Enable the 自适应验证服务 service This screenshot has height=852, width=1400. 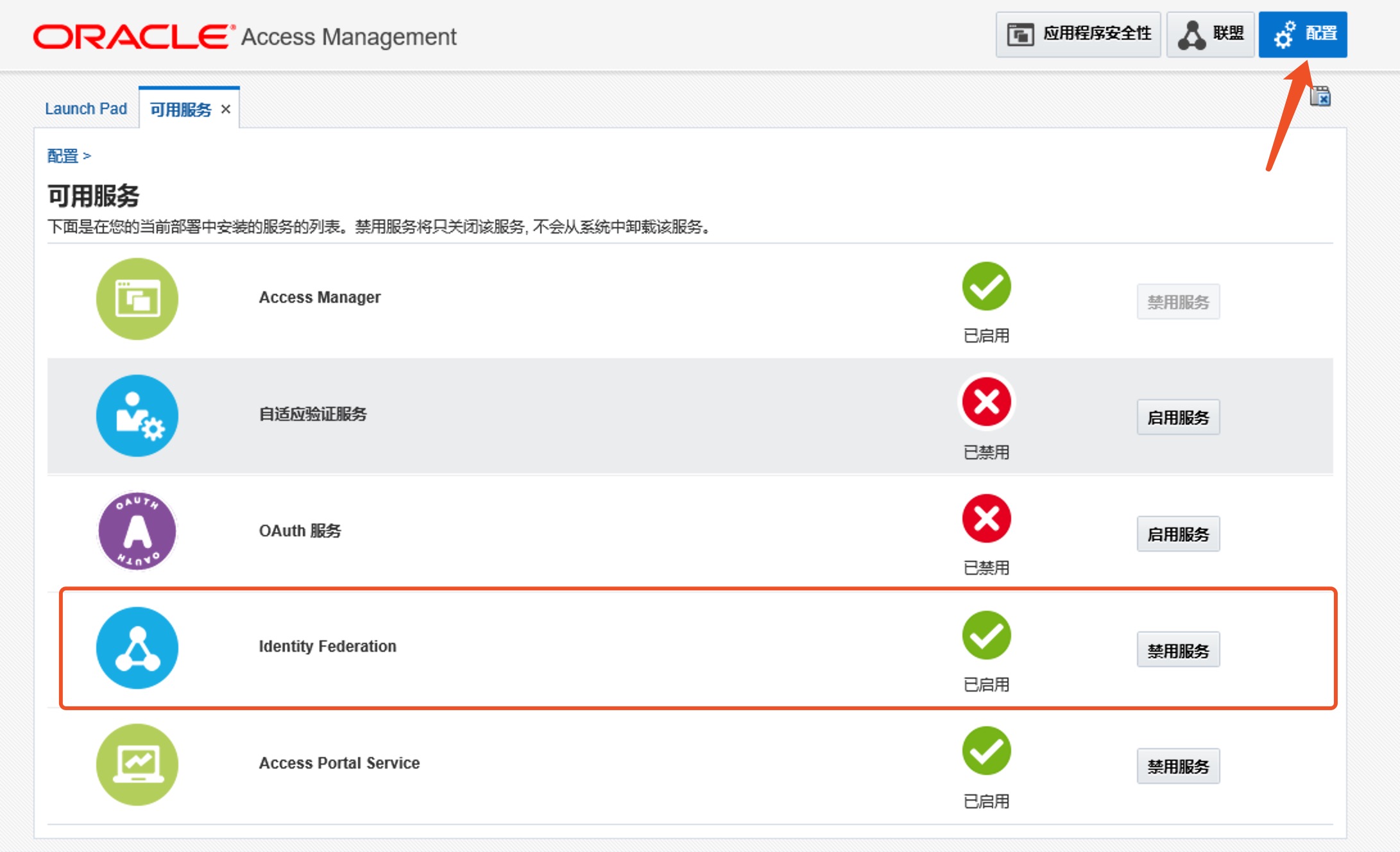click(1178, 418)
